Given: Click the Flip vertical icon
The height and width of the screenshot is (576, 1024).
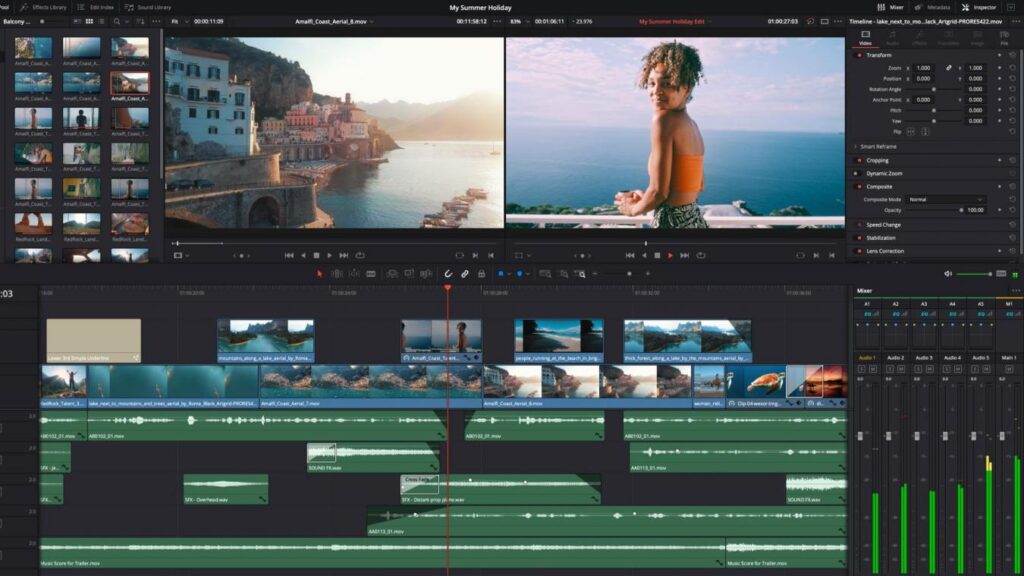Looking at the screenshot, I should click(925, 132).
